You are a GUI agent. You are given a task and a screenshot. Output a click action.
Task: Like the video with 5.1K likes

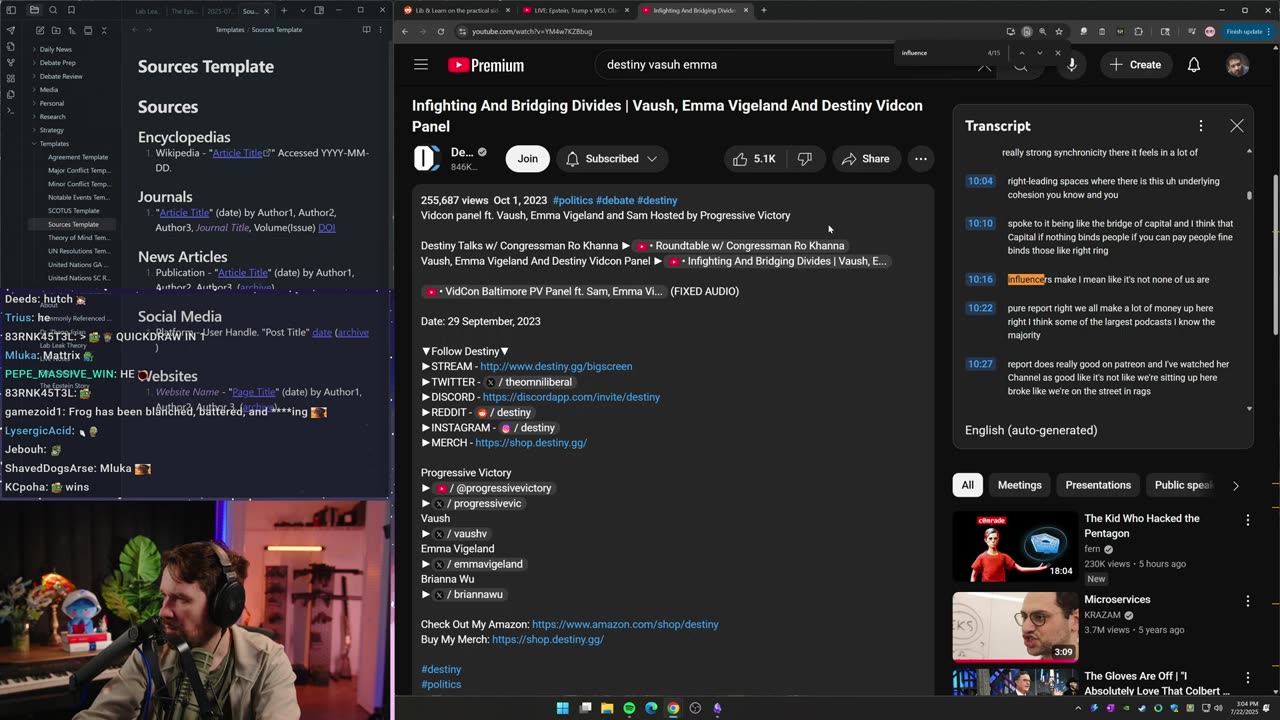[x=753, y=159]
